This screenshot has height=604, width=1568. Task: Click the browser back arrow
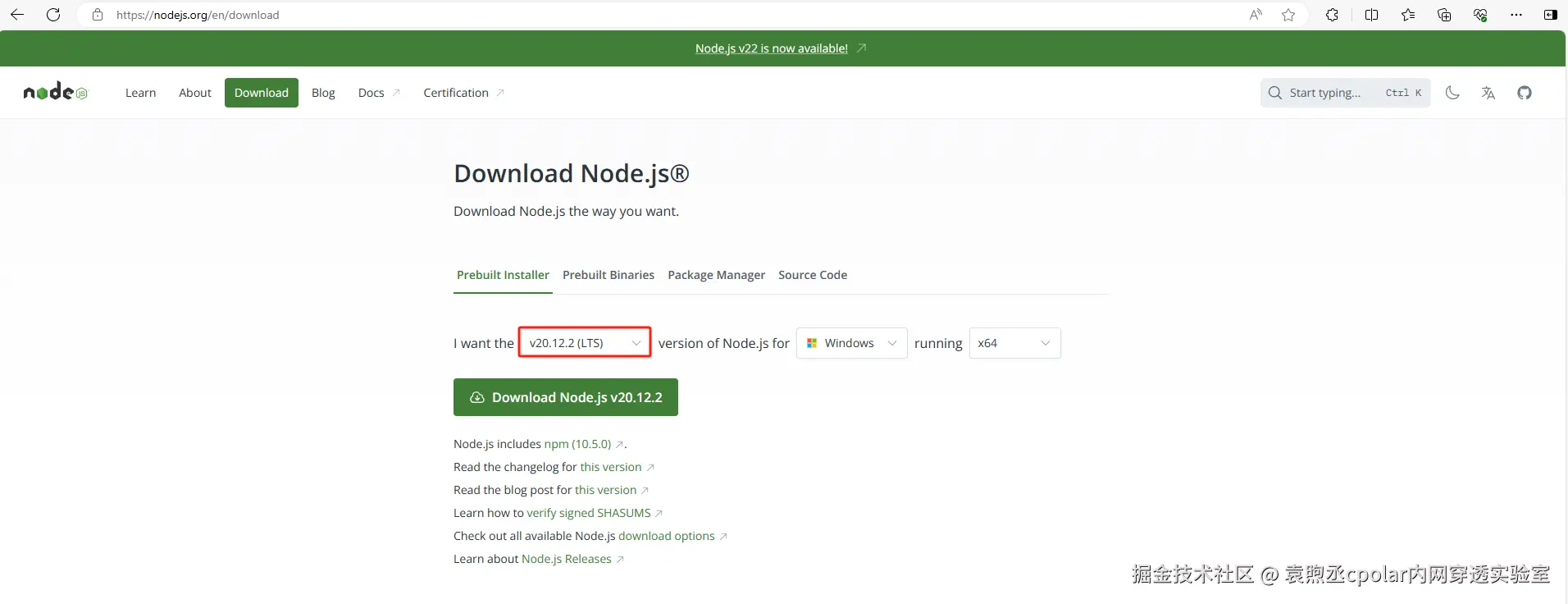[16, 15]
